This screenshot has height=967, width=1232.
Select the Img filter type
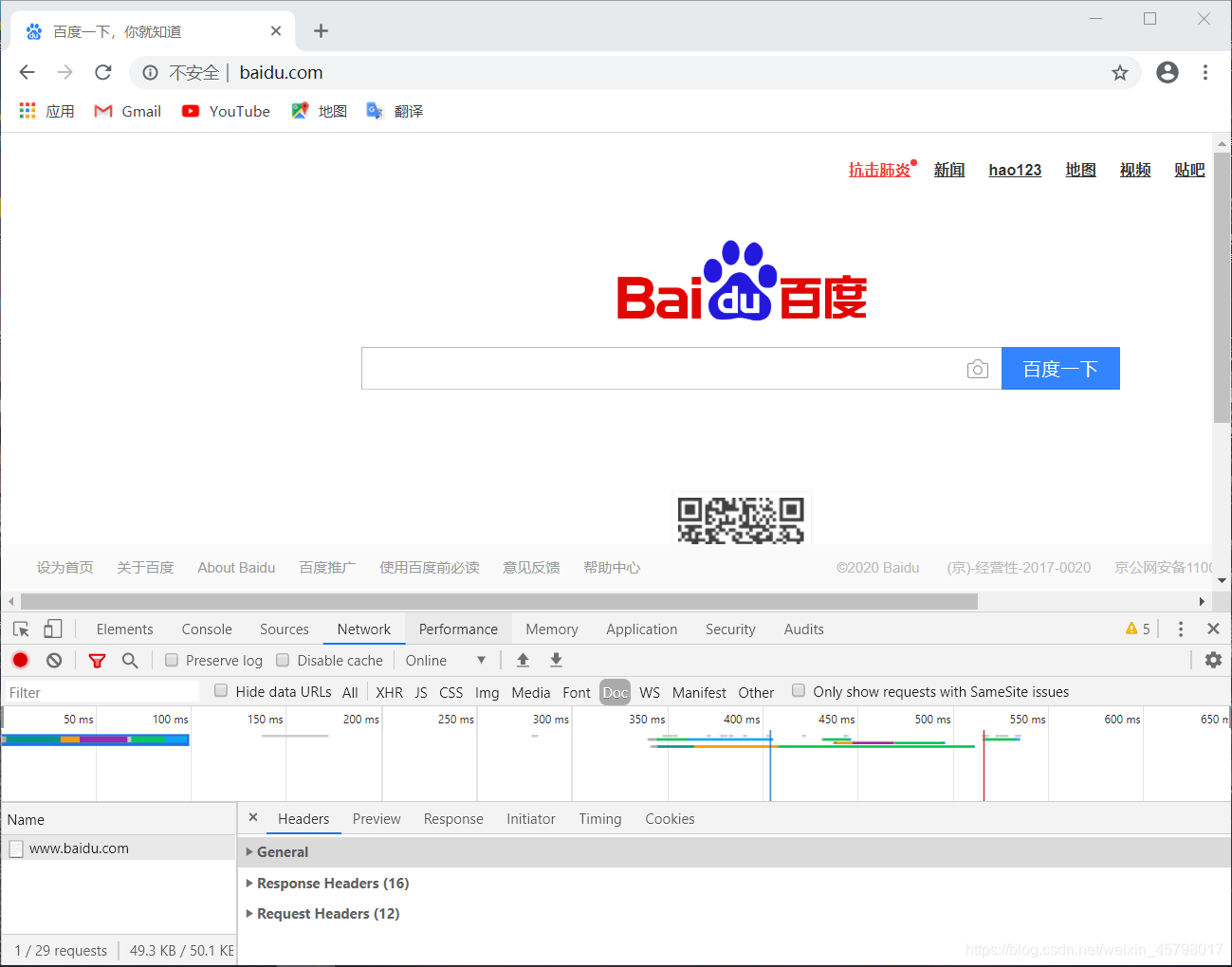487,692
